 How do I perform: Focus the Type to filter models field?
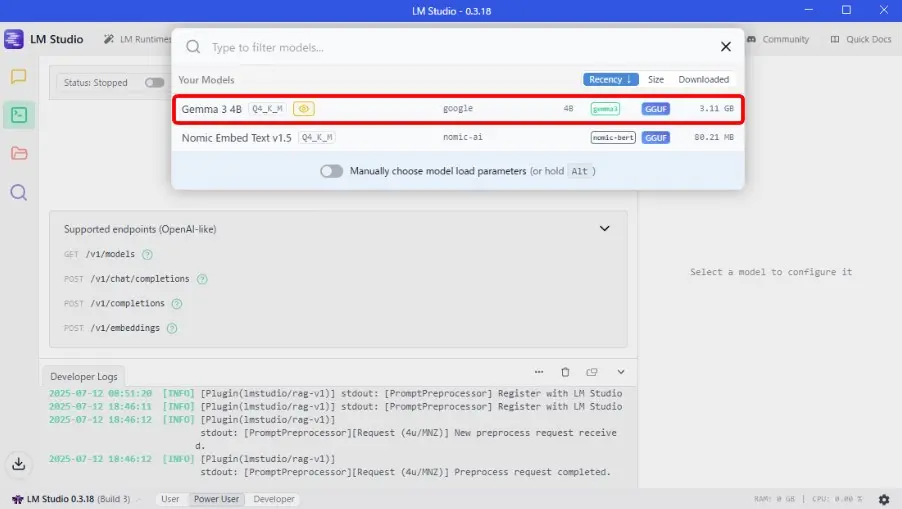point(460,47)
